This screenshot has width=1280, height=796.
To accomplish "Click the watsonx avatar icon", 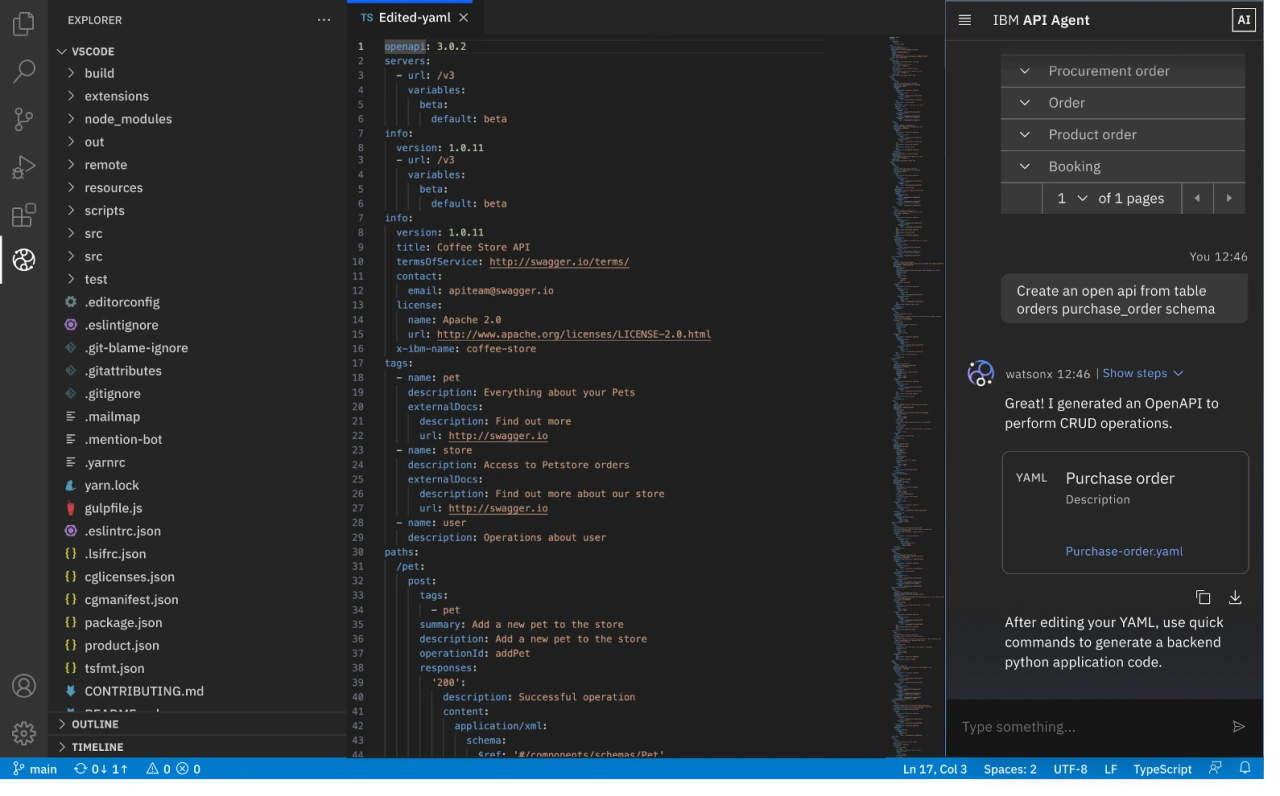I will pyautogui.click(x=980, y=374).
